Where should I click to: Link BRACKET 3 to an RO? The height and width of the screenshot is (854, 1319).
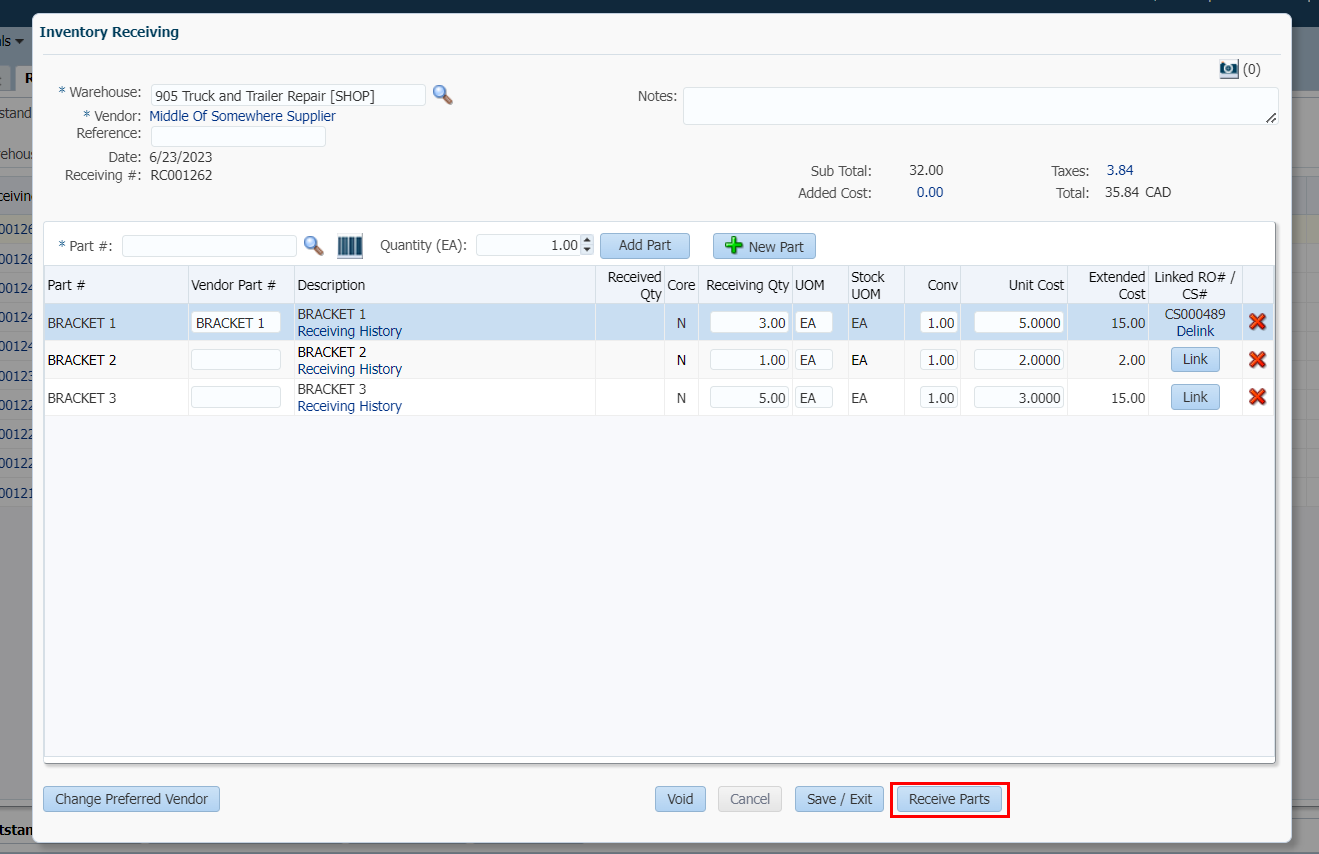(1195, 397)
